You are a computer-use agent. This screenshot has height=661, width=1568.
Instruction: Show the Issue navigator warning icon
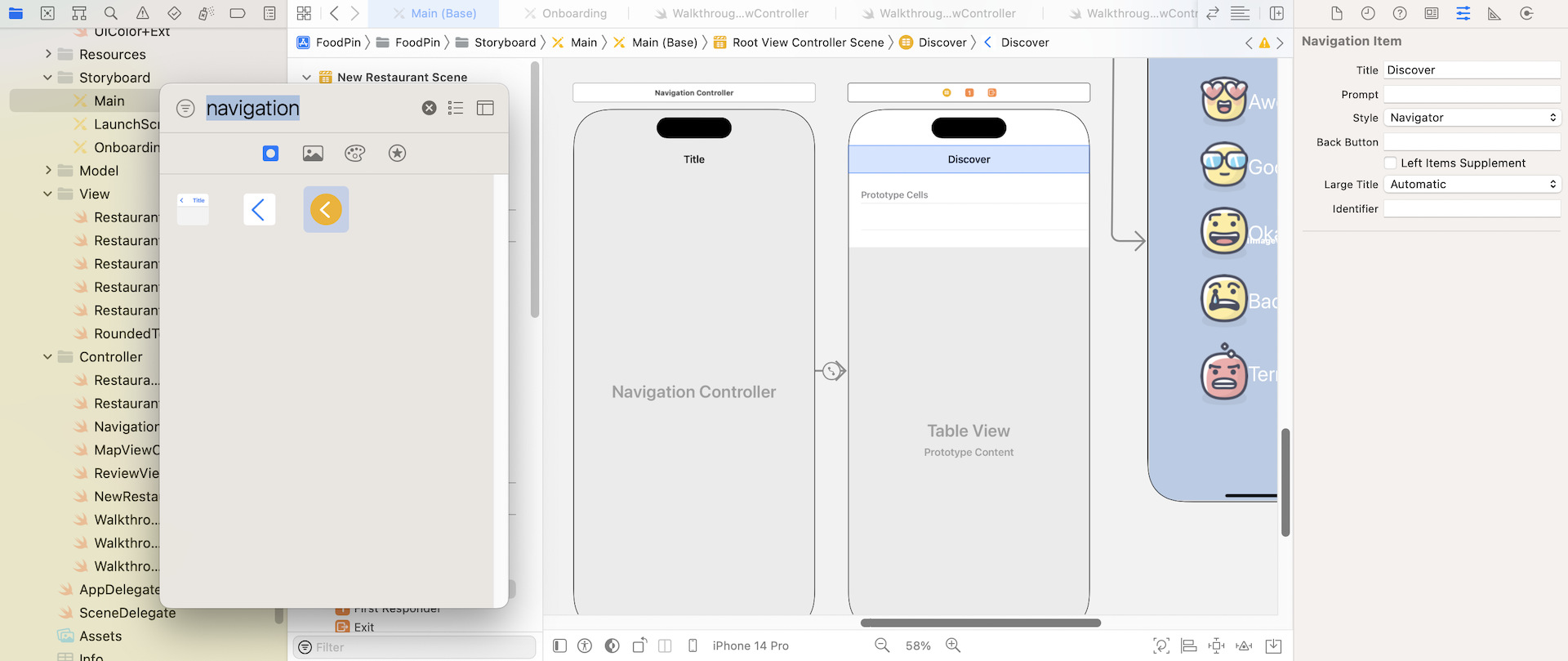point(143,13)
